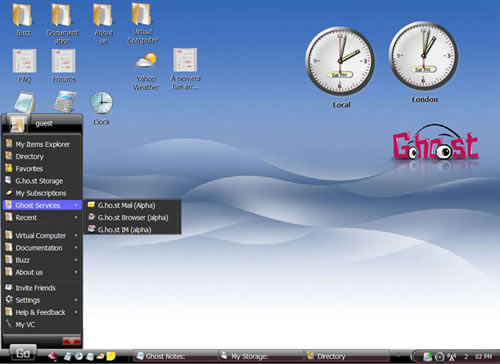This screenshot has height=364, width=500.
Task: Click the Go start button
Action: [x=23, y=353]
